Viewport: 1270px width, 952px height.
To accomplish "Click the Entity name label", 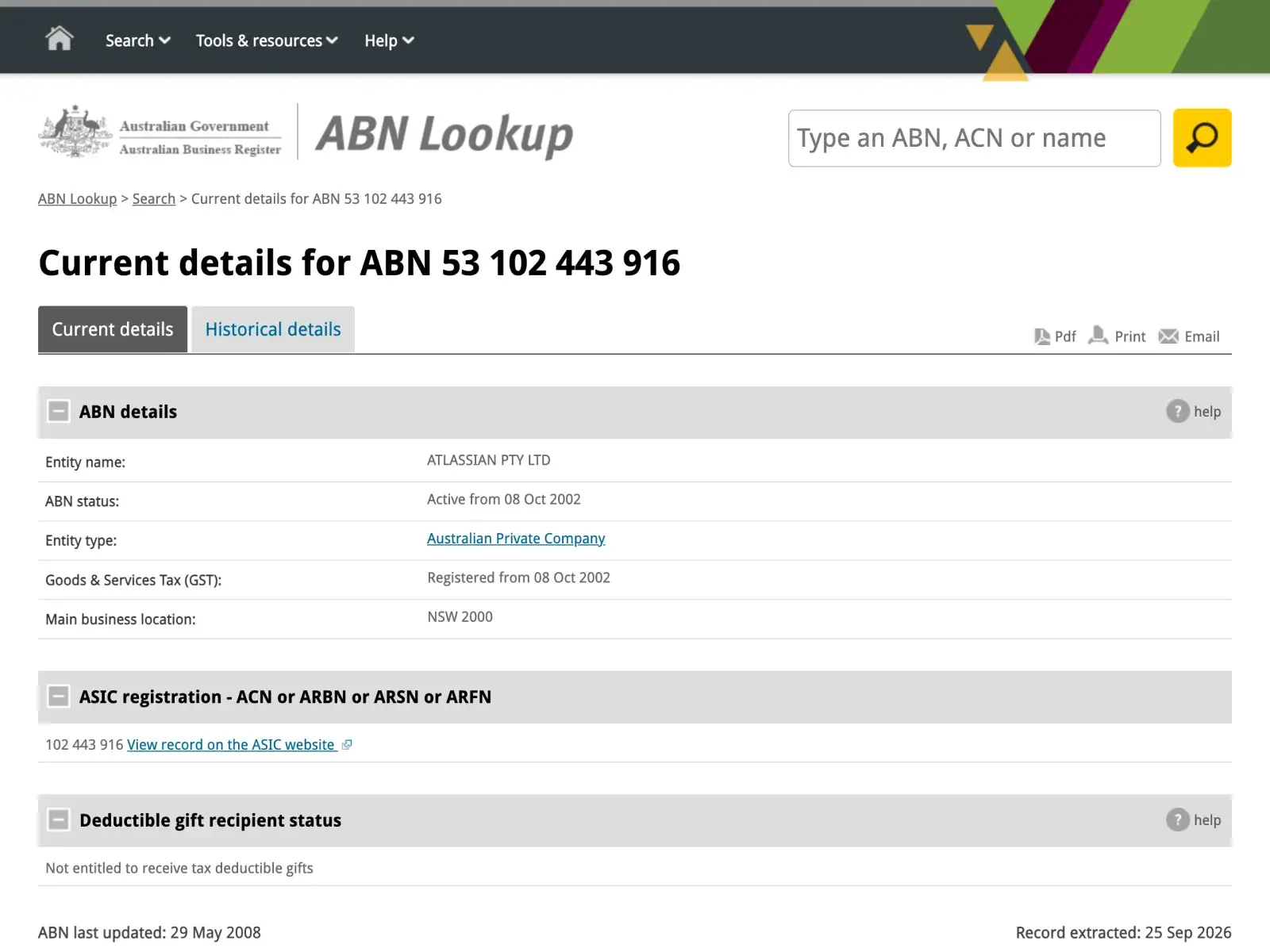I will point(85,463).
